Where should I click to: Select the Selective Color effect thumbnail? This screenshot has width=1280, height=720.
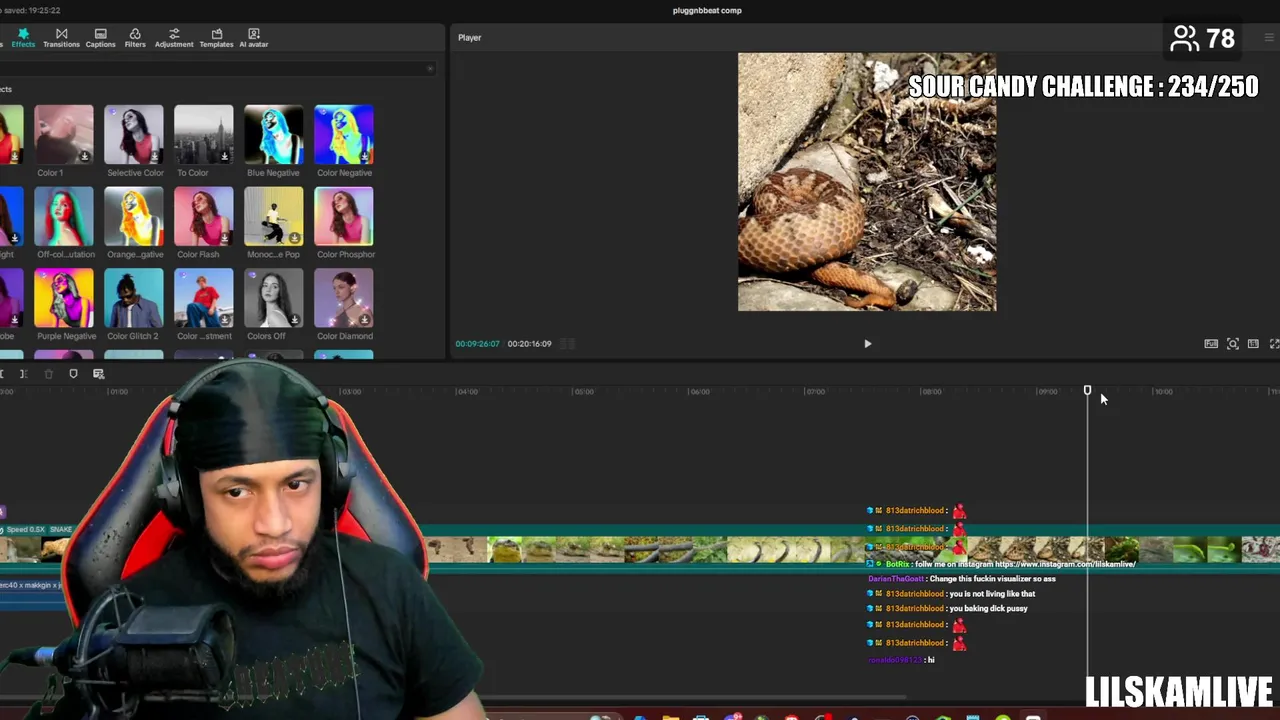tap(134, 134)
